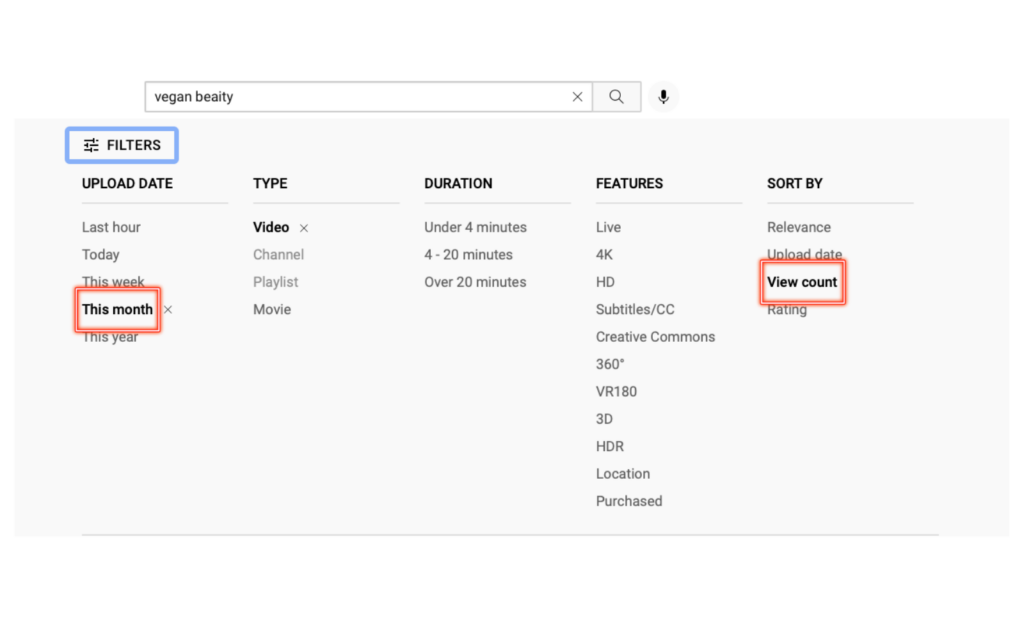
Task: Select Movie under Type
Action: tap(272, 310)
